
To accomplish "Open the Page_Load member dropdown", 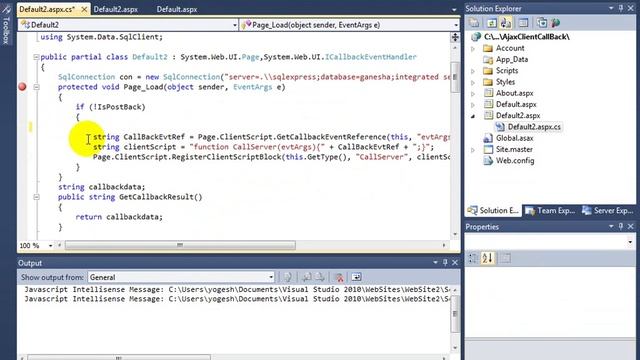I will [456, 25].
